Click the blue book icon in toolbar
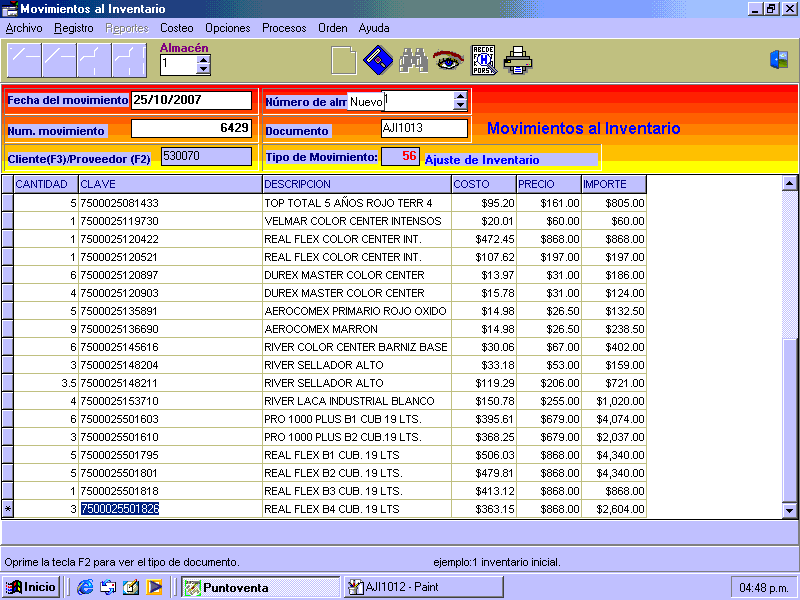 377,61
